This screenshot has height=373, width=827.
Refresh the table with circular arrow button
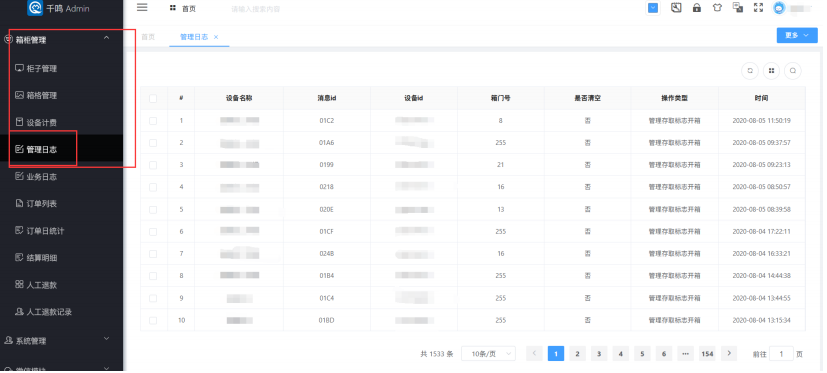tap(749, 71)
